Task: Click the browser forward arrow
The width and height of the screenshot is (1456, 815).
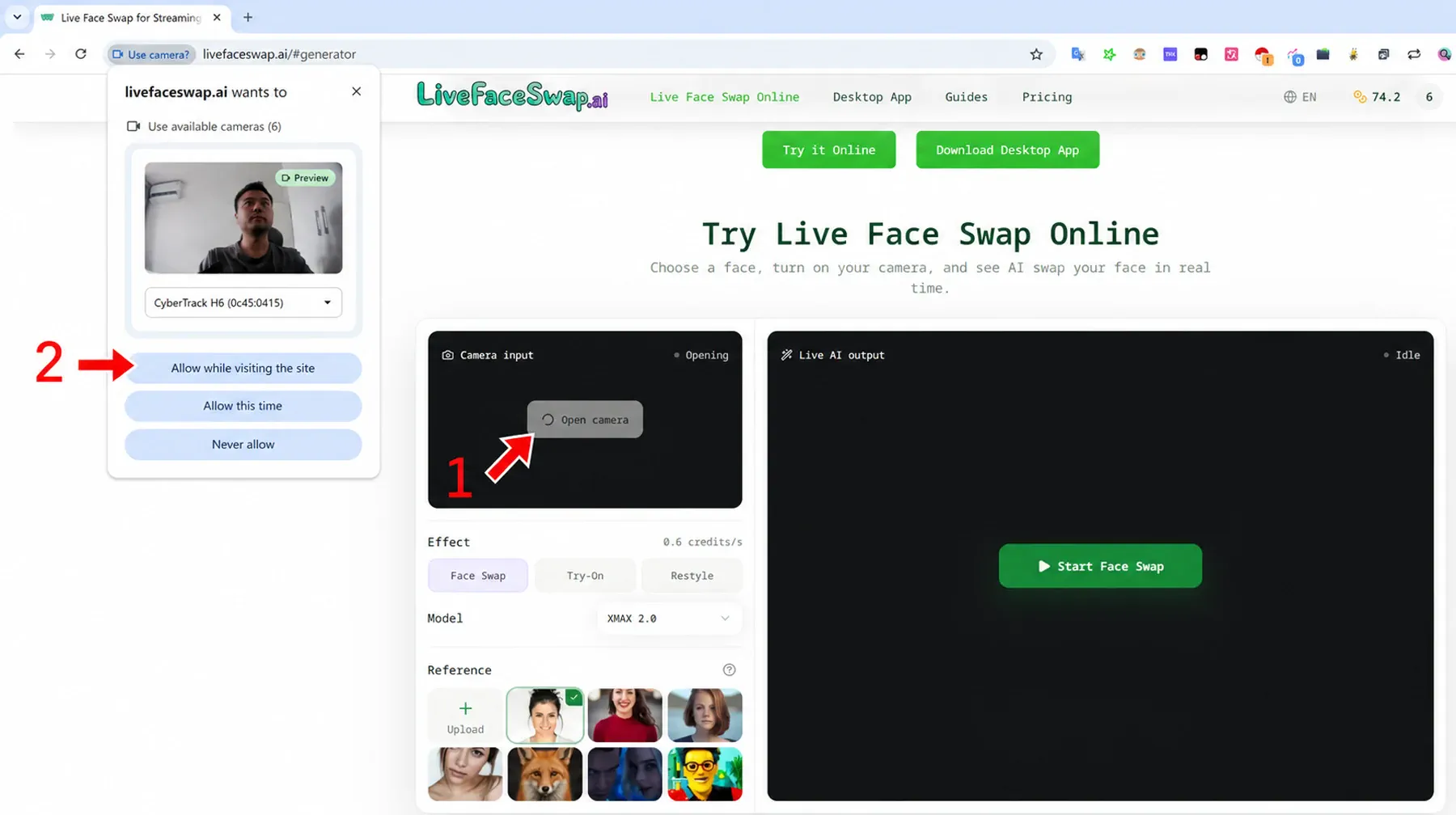Action: pos(50,54)
